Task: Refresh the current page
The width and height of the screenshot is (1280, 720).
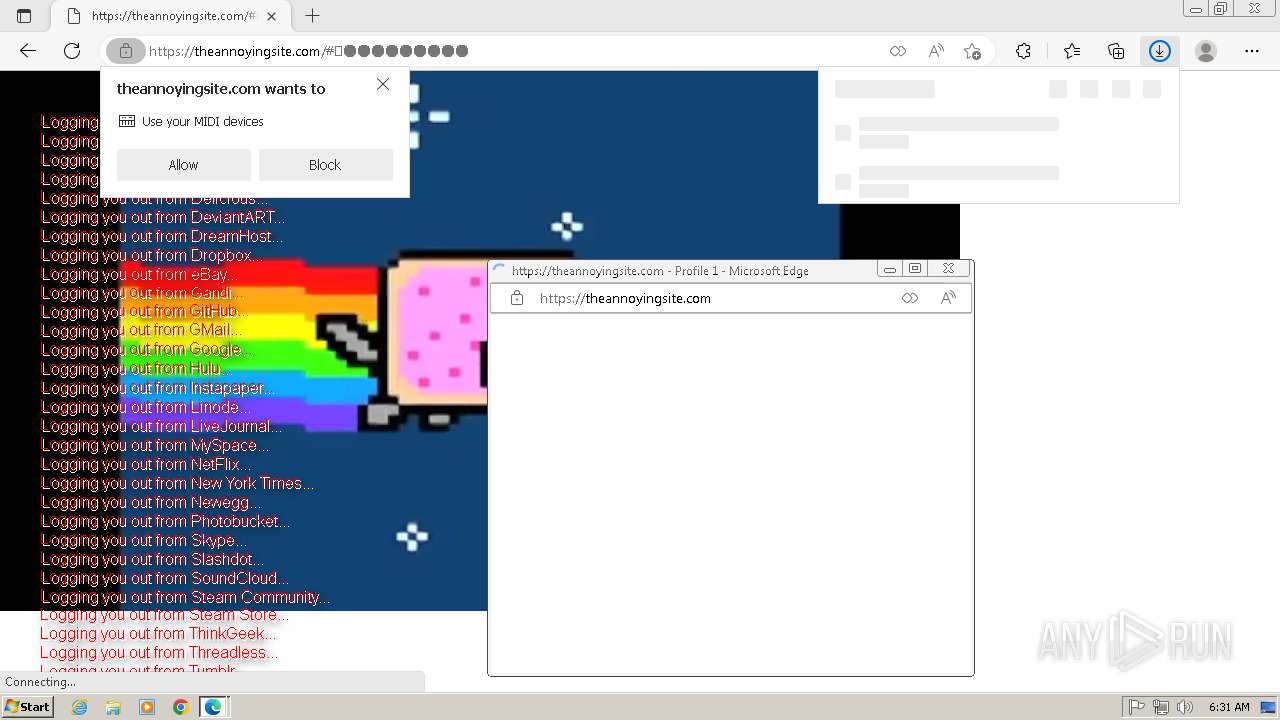Action: [72, 51]
